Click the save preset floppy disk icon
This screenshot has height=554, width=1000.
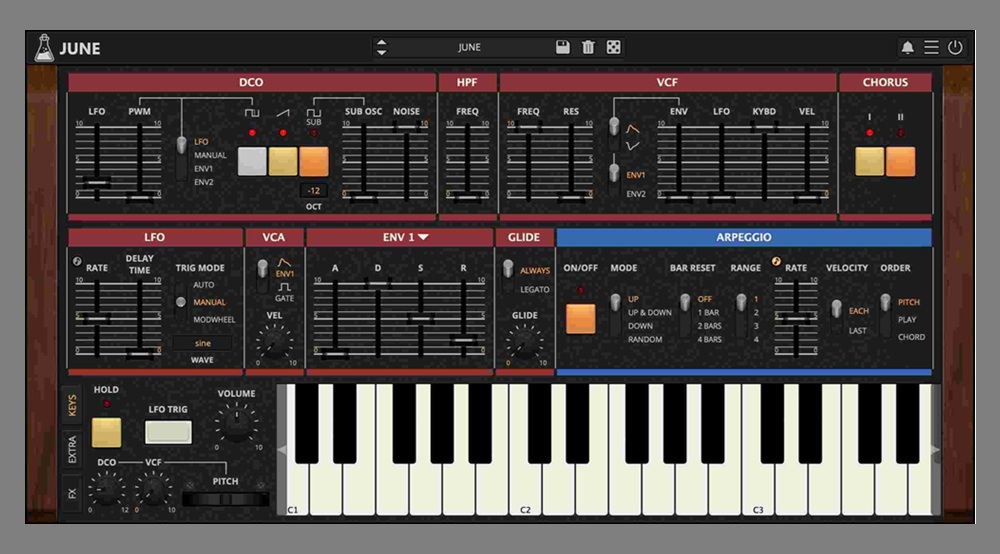click(x=563, y=47)
